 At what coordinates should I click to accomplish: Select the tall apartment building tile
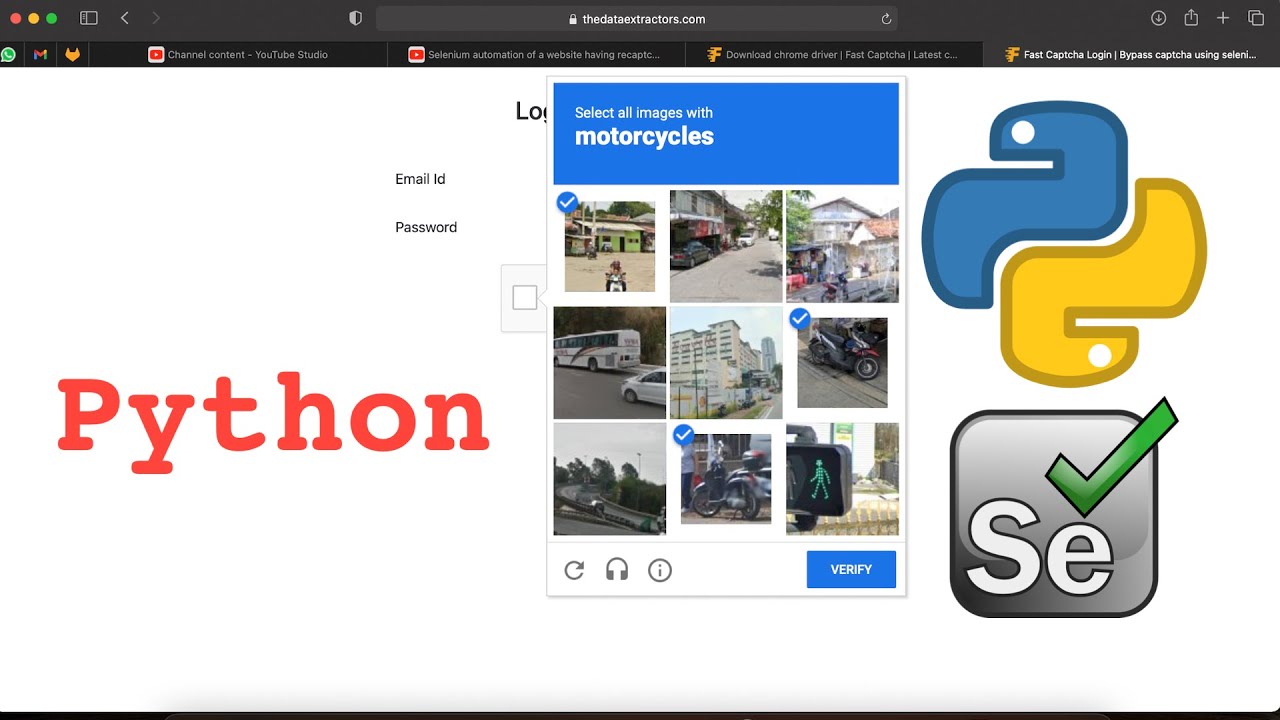click(x=726, y=362)
